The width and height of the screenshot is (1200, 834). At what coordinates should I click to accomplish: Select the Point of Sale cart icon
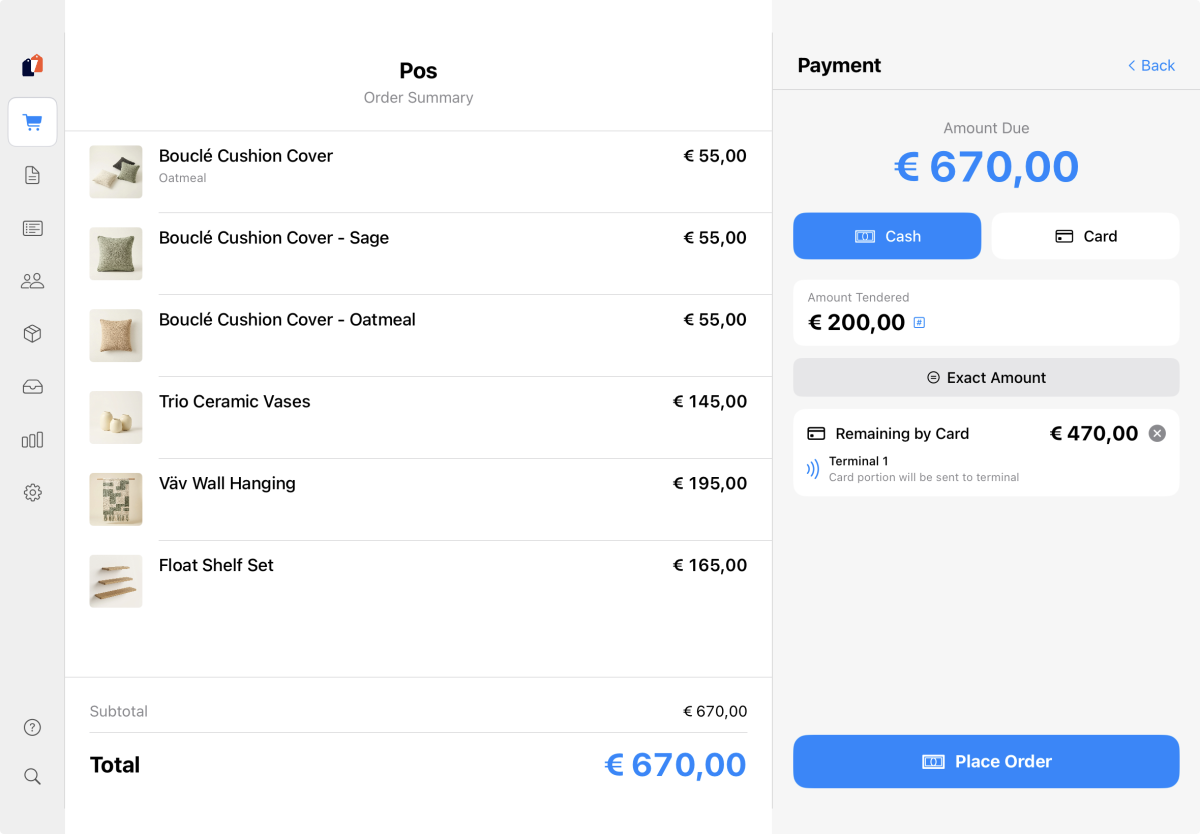(32, 121)
